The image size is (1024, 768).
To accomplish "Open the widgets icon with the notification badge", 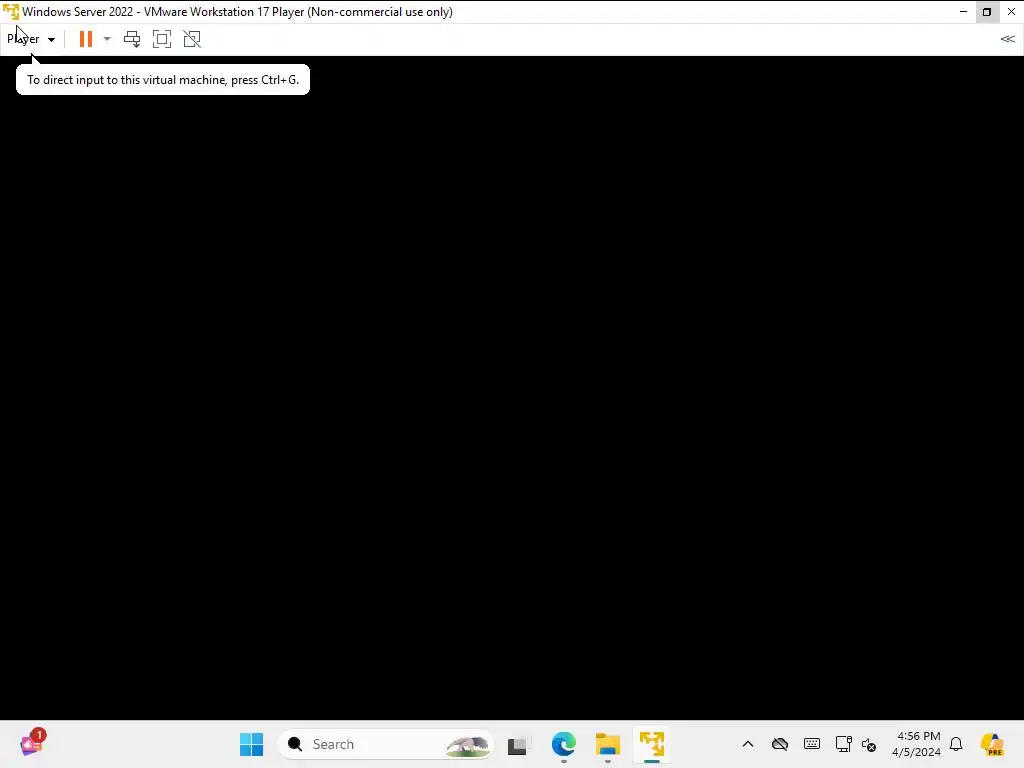I will (31, 744).
